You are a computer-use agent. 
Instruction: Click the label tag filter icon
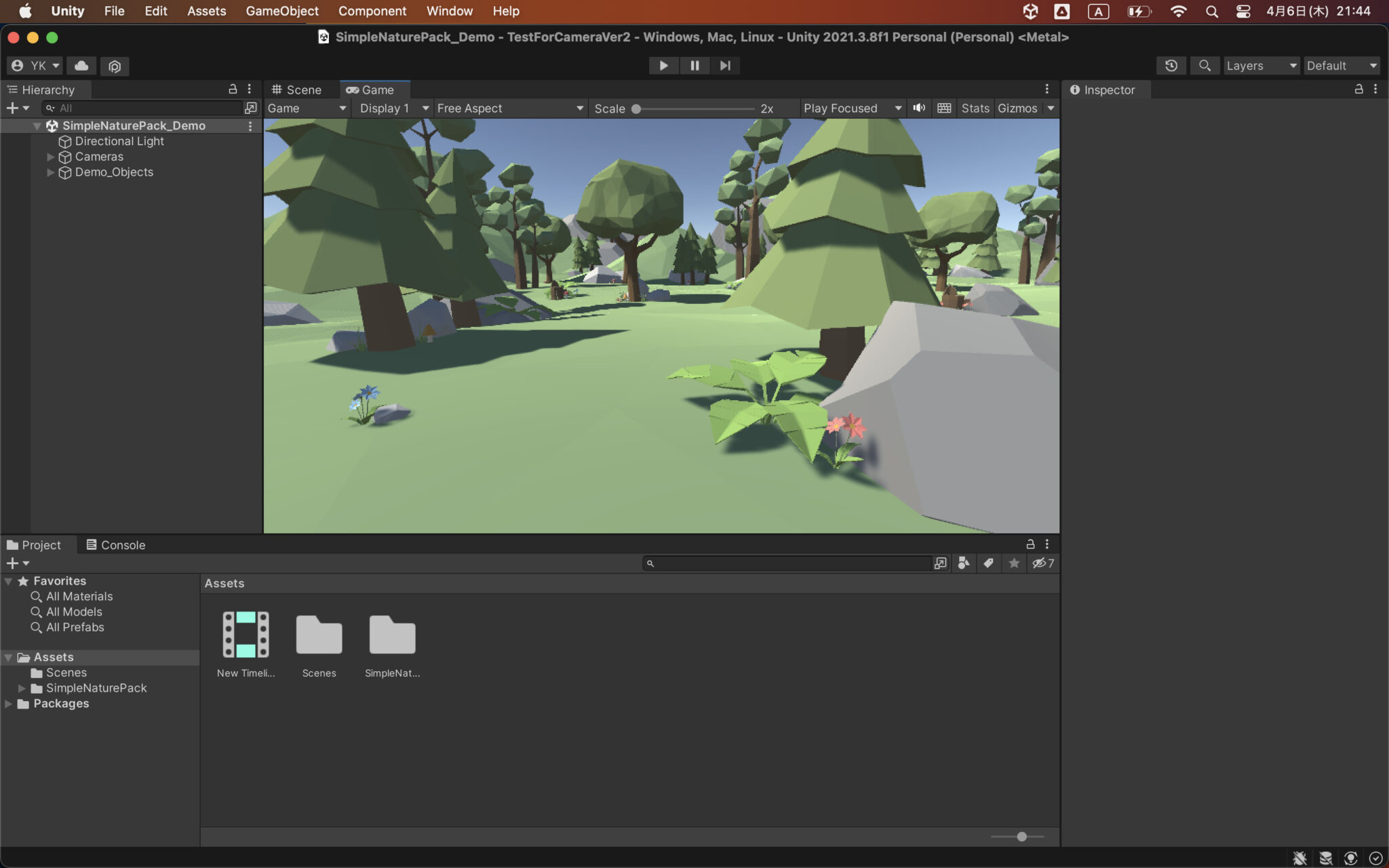(x=988, y=563)
